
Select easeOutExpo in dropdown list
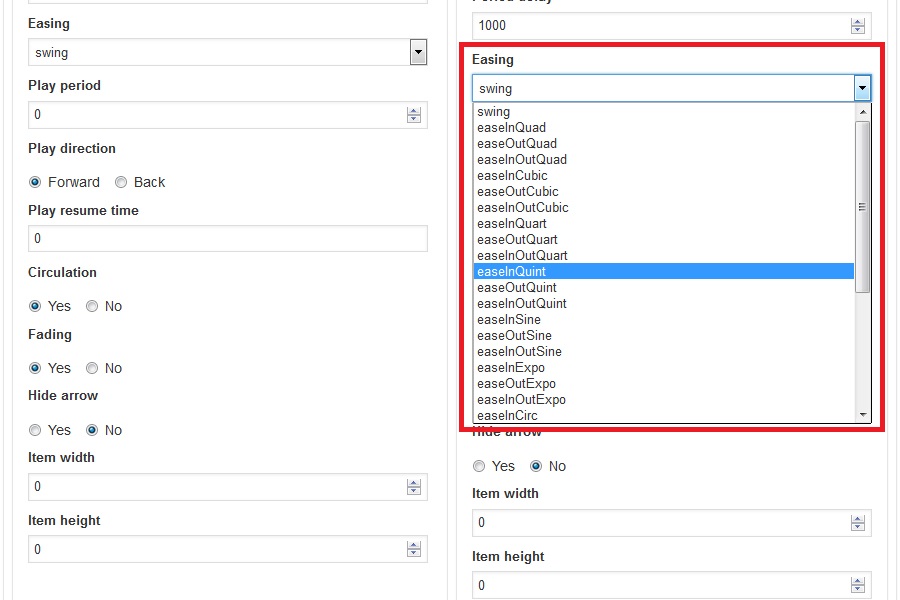(x=516, y=384)
